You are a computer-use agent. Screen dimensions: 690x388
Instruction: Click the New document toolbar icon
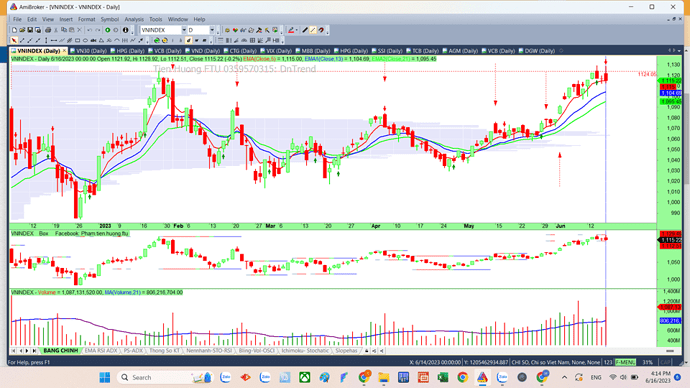coord(14,30)
